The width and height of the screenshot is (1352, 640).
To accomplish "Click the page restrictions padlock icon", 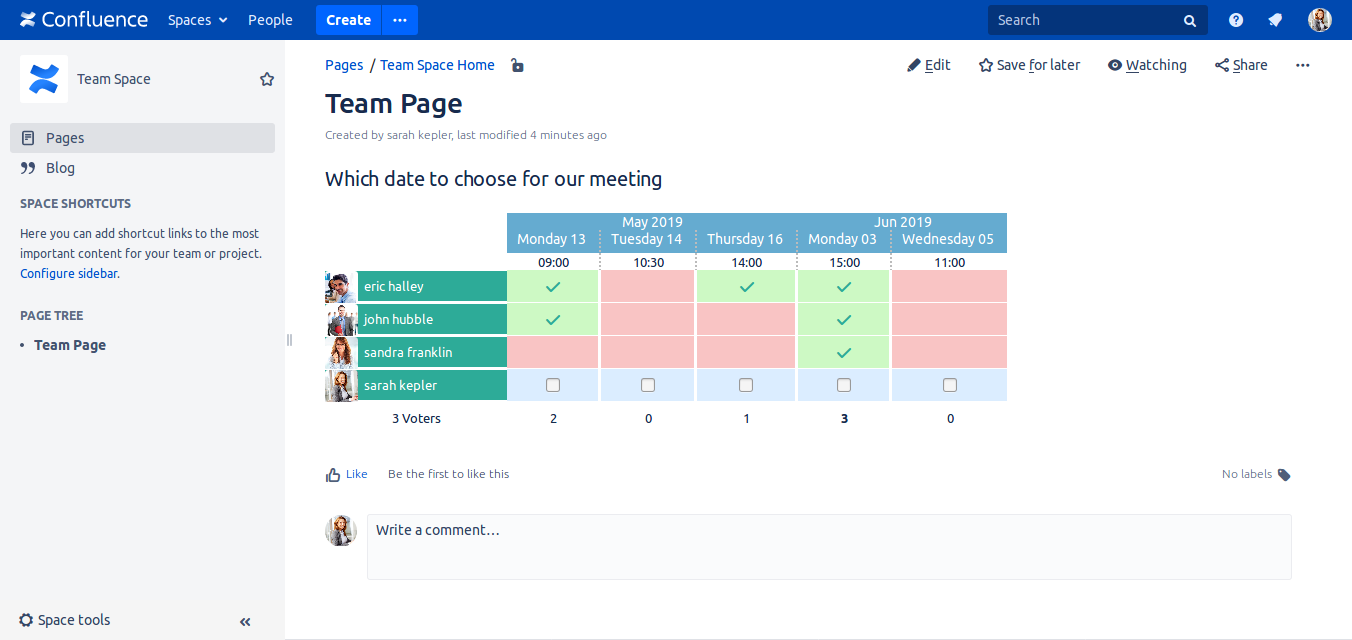I will pyautogui.click(x=517, y=66).
